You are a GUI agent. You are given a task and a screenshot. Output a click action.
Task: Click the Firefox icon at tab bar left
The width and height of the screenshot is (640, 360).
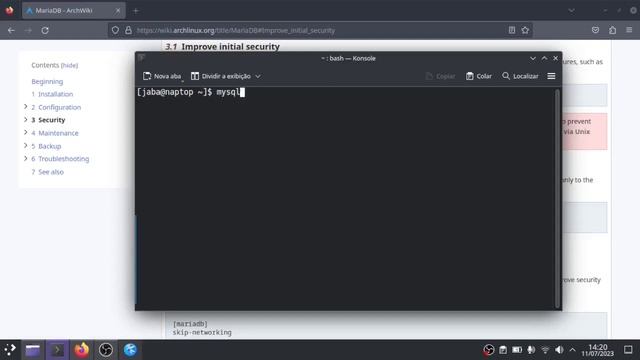[9, 11]
